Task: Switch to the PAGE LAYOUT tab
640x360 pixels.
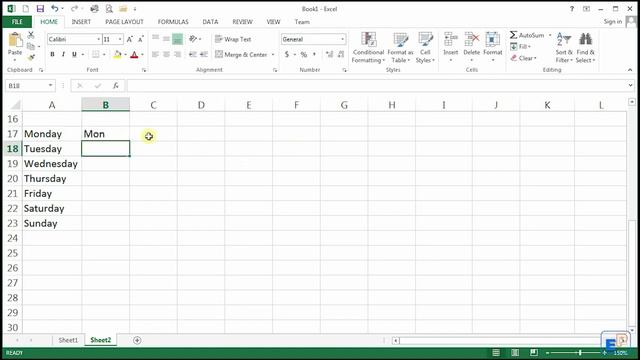Action: tap(124, 22)
